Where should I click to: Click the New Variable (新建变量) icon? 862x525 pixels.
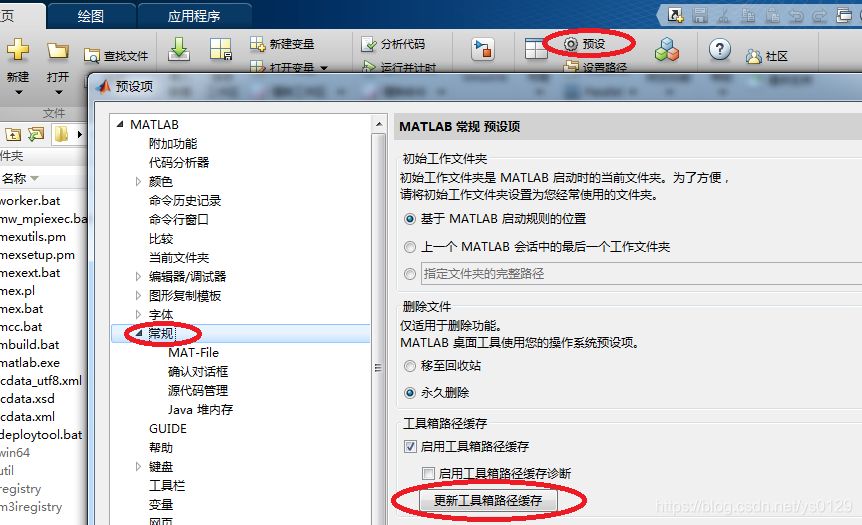tap(257, 43)
